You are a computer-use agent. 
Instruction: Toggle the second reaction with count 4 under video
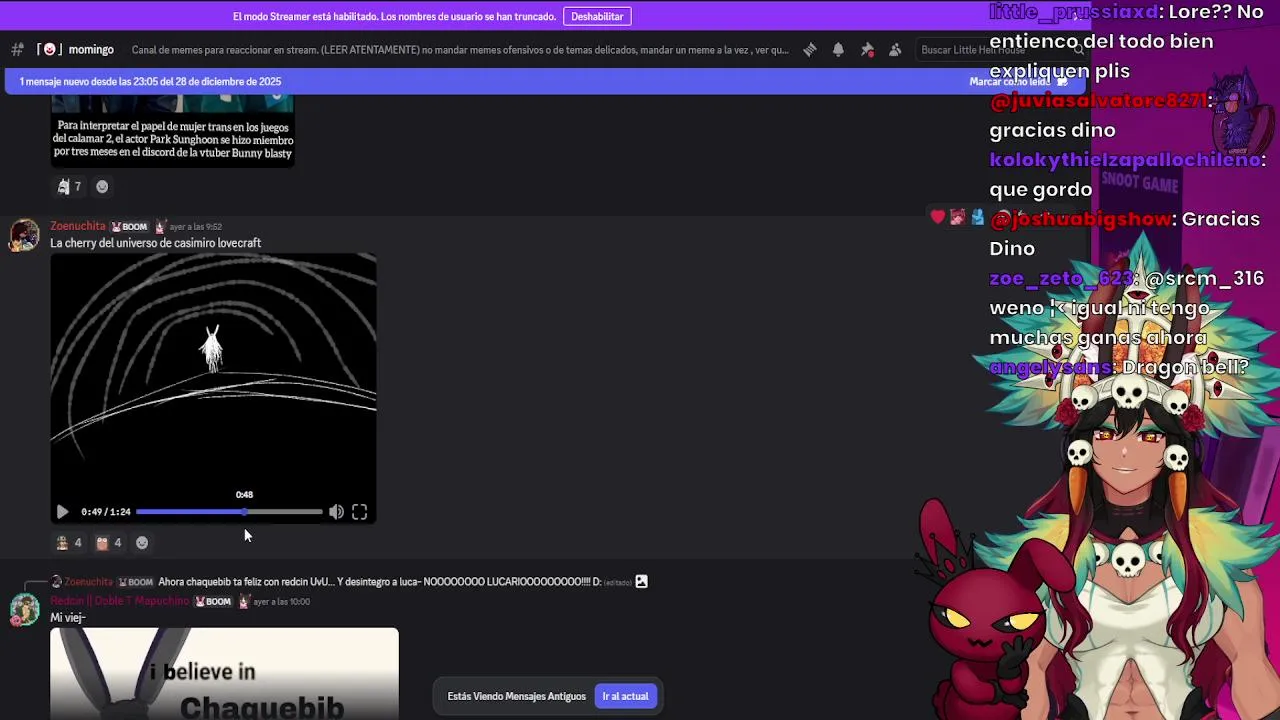108,542
